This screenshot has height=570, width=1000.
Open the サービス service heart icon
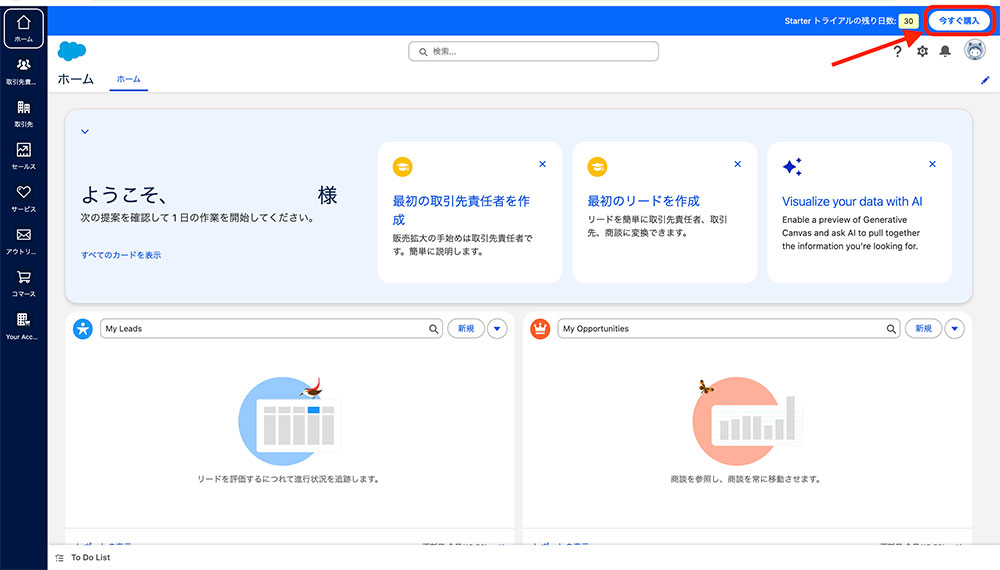[23, 197]
